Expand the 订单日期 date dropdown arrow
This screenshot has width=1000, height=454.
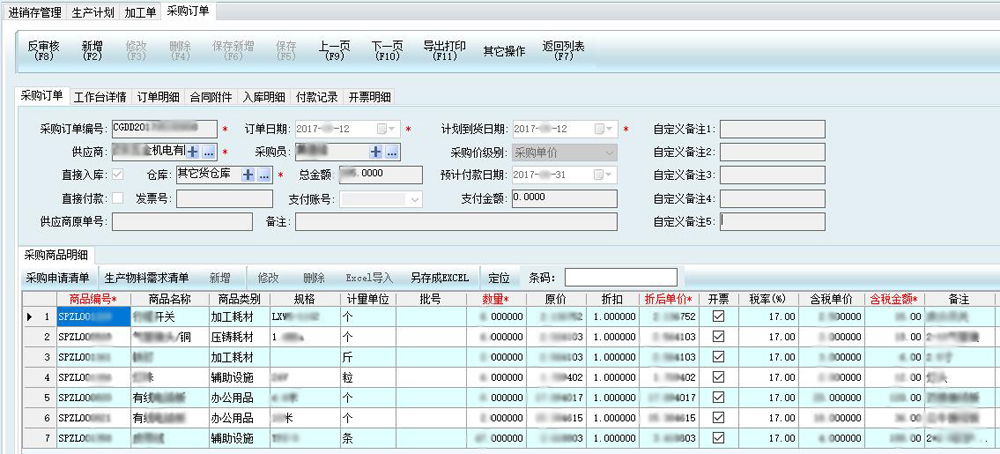(393, 129)
